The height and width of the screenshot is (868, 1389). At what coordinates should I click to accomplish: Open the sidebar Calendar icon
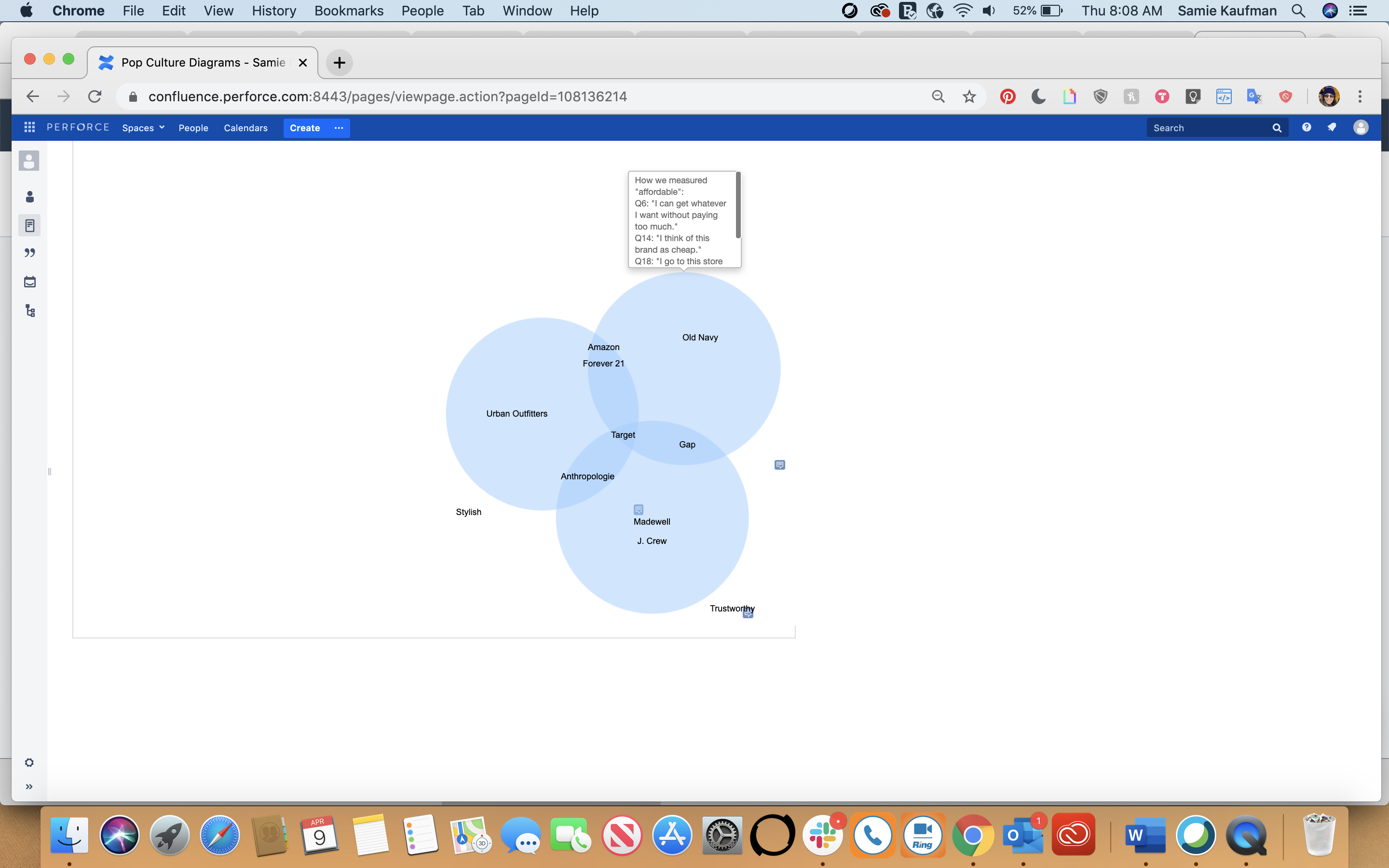click(30, 282)
